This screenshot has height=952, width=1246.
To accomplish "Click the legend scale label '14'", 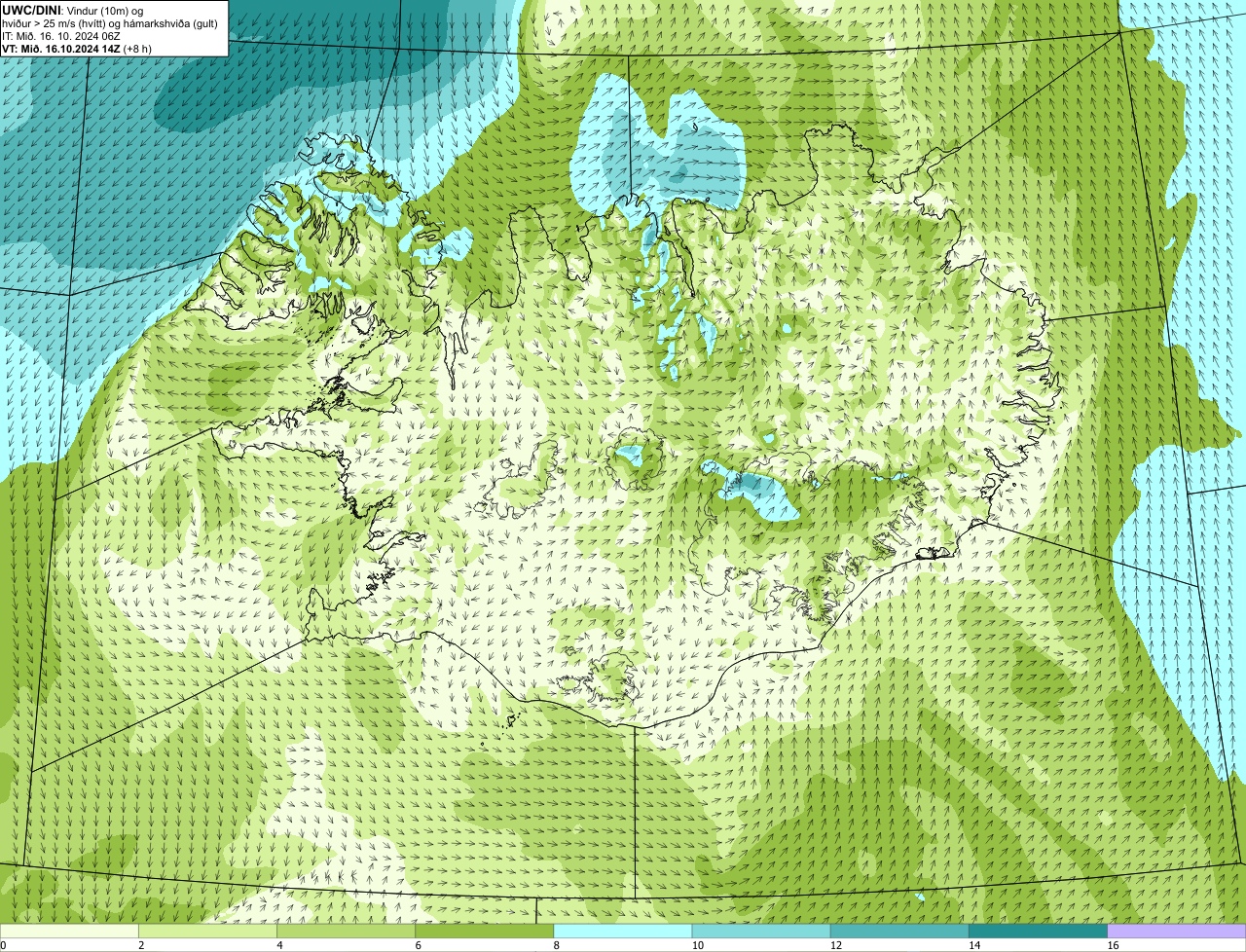I will pyautogui.click(x=974, y=945).
